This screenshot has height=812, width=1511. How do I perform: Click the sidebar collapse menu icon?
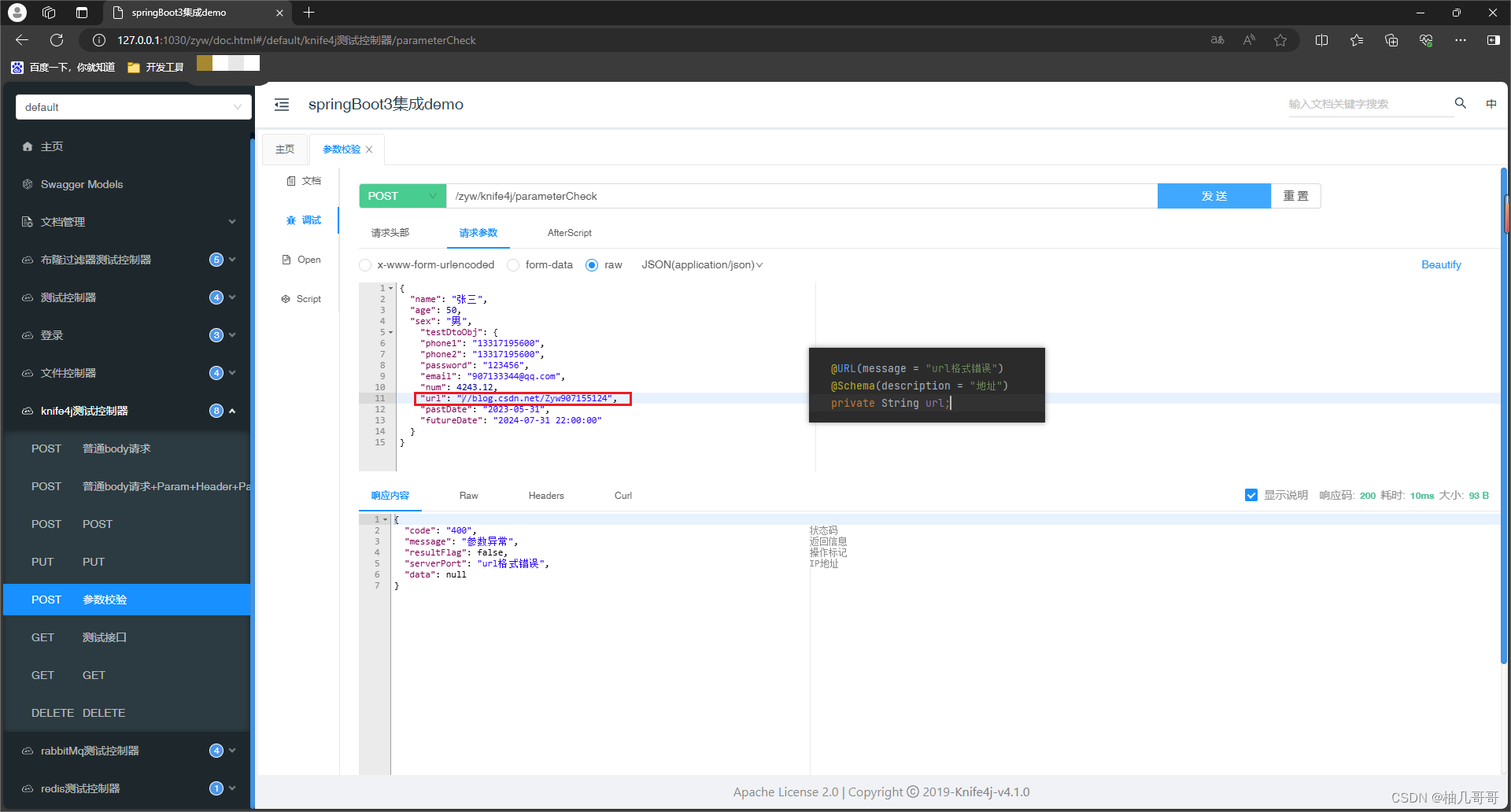coord(282,105)
